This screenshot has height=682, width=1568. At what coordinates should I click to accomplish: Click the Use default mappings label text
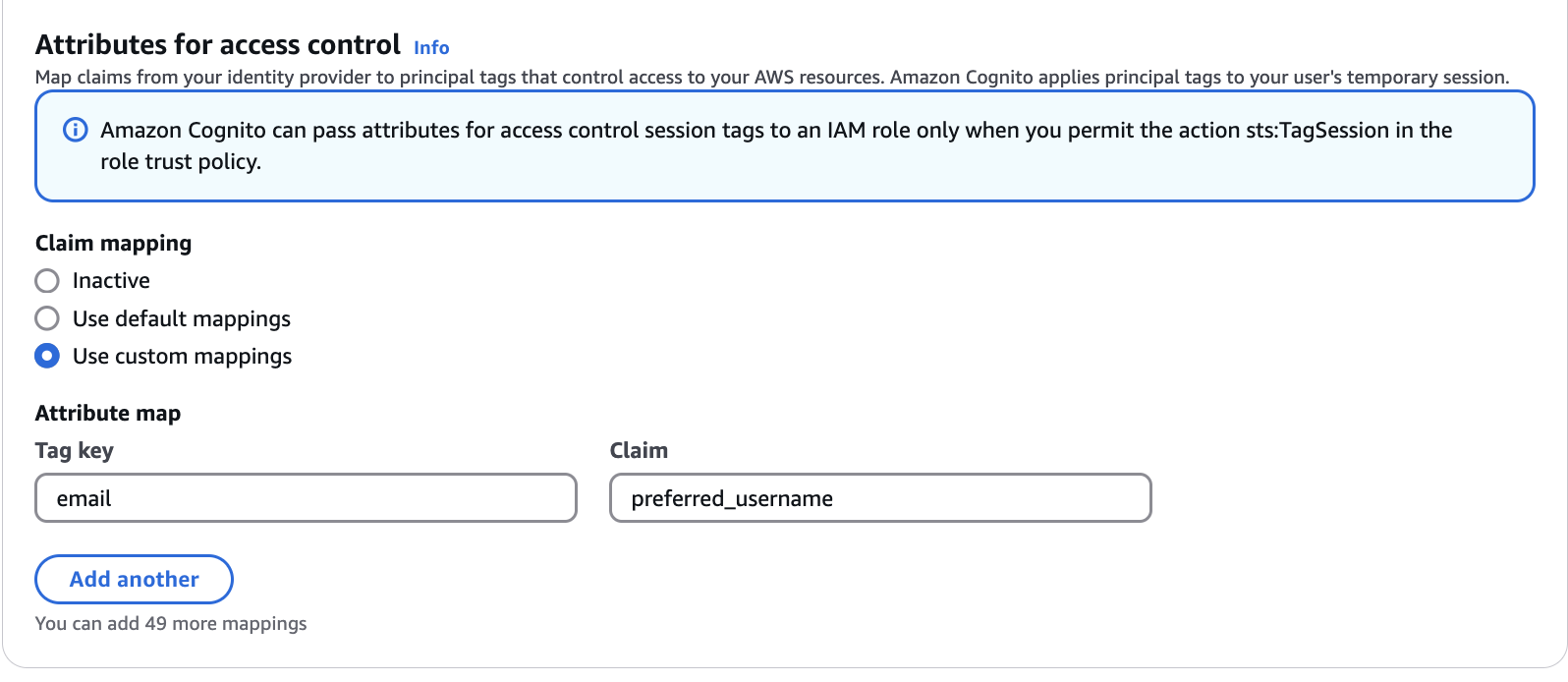pyautogui.click(x=182, y=318)
